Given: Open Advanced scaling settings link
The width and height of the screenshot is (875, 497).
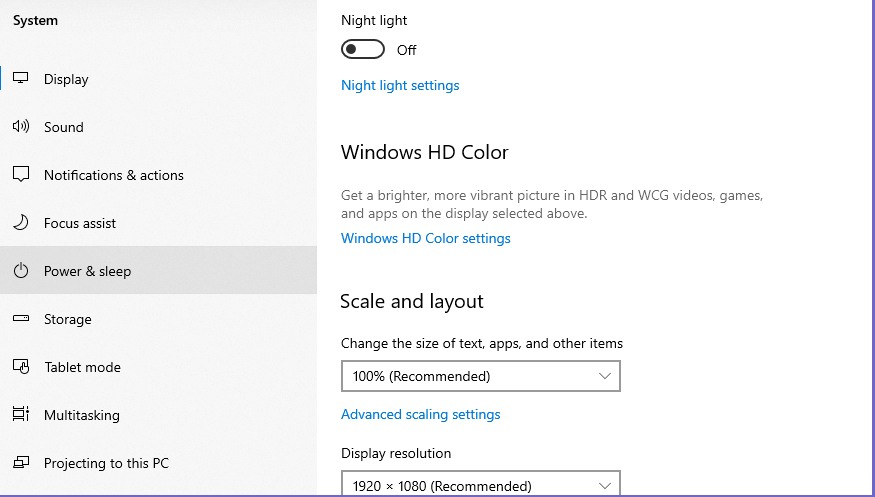Looking at the screenshot, I should click(421, 414).
